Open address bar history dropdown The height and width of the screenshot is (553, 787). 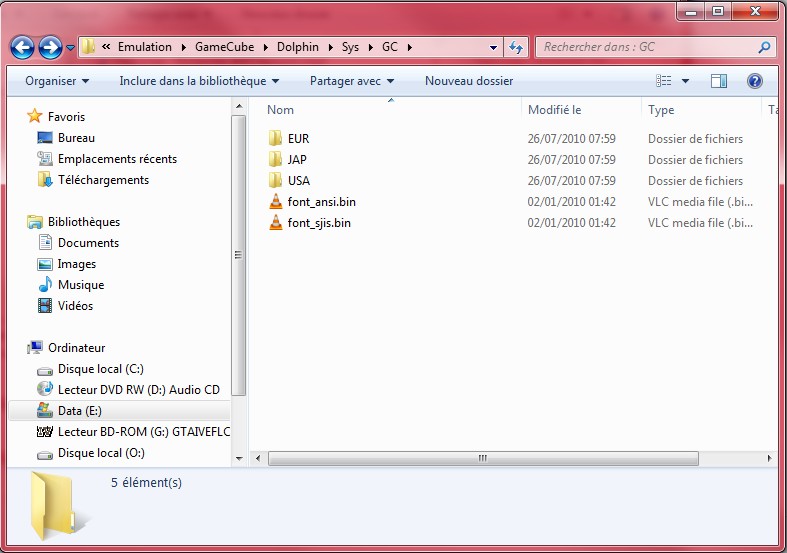click(493, 48)
